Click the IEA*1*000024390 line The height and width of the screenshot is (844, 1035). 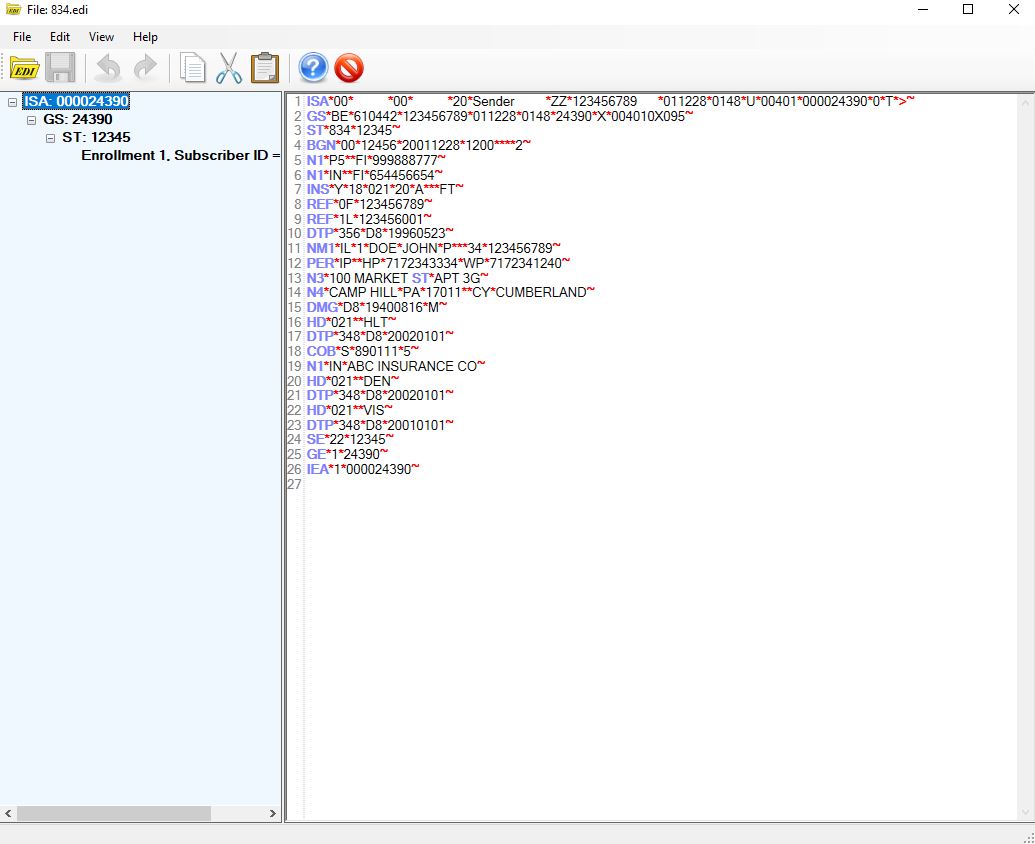pos(363,469)
